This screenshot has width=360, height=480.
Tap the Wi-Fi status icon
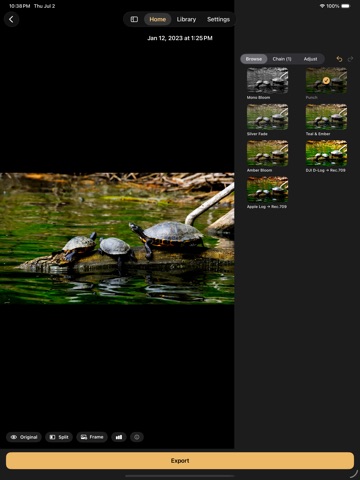322,6
